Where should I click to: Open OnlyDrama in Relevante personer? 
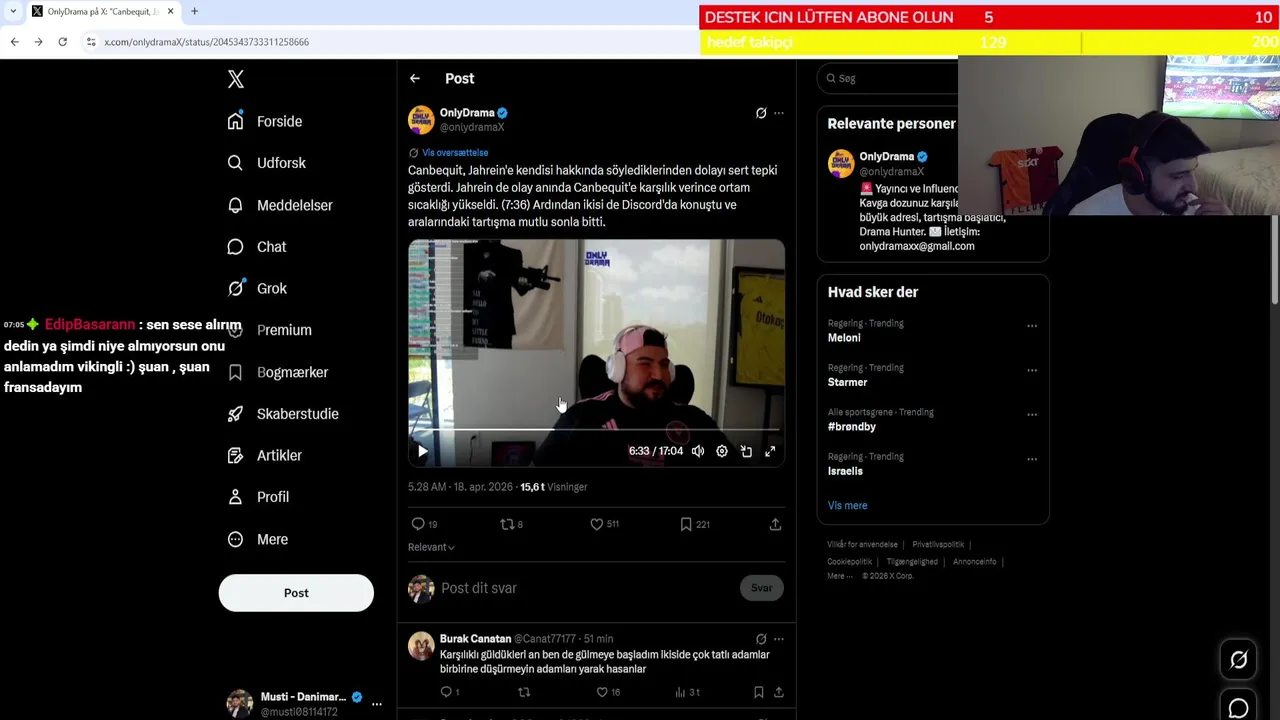pyautogui.click(x=887, y=157)
